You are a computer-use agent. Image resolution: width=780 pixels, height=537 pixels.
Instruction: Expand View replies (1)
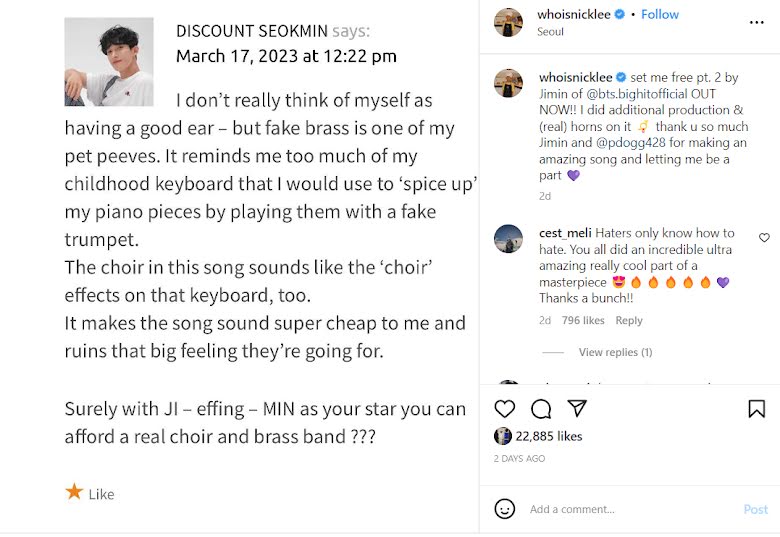coord(615,352)
